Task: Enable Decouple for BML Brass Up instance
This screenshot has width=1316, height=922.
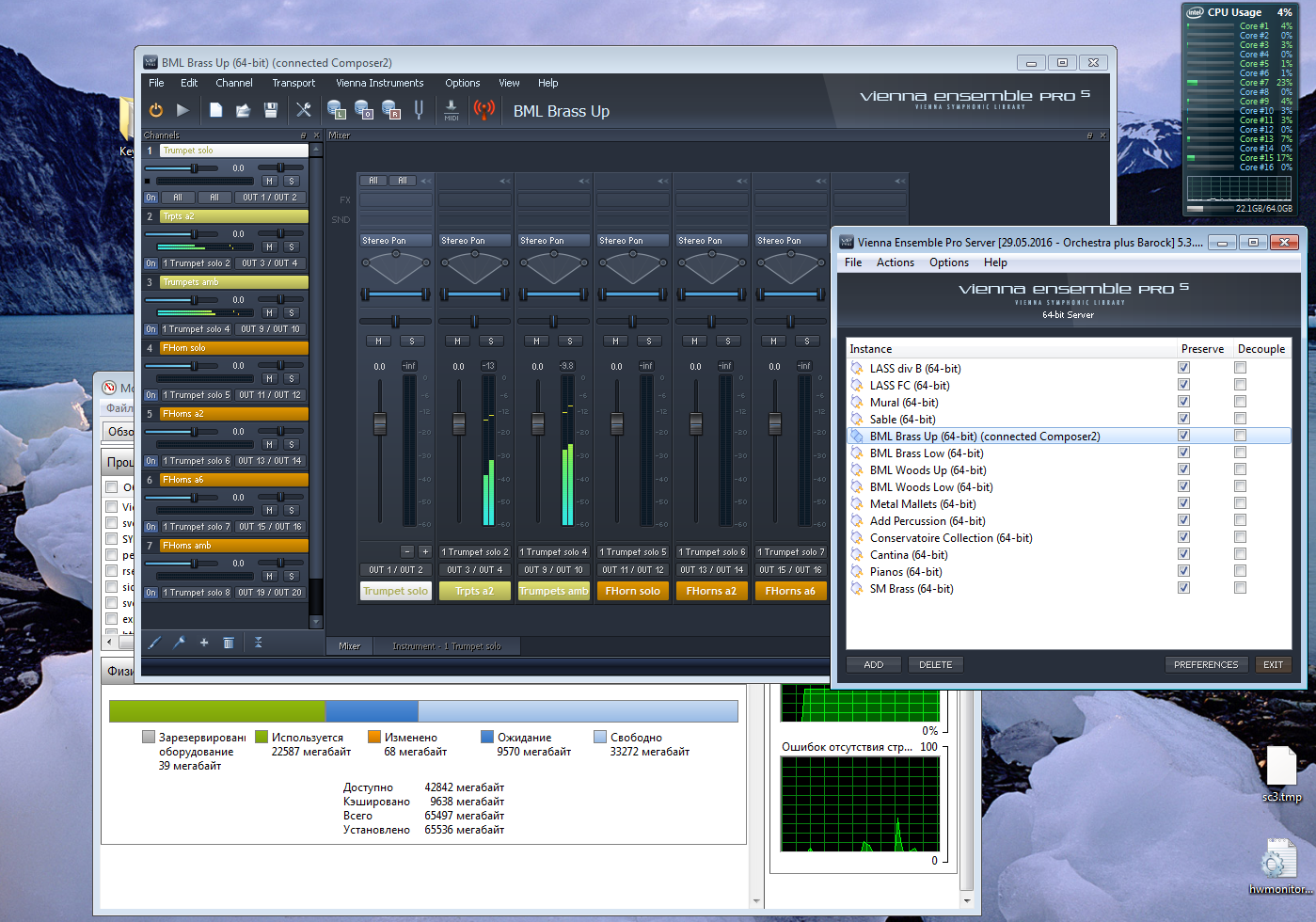Action: (1240, 436)
